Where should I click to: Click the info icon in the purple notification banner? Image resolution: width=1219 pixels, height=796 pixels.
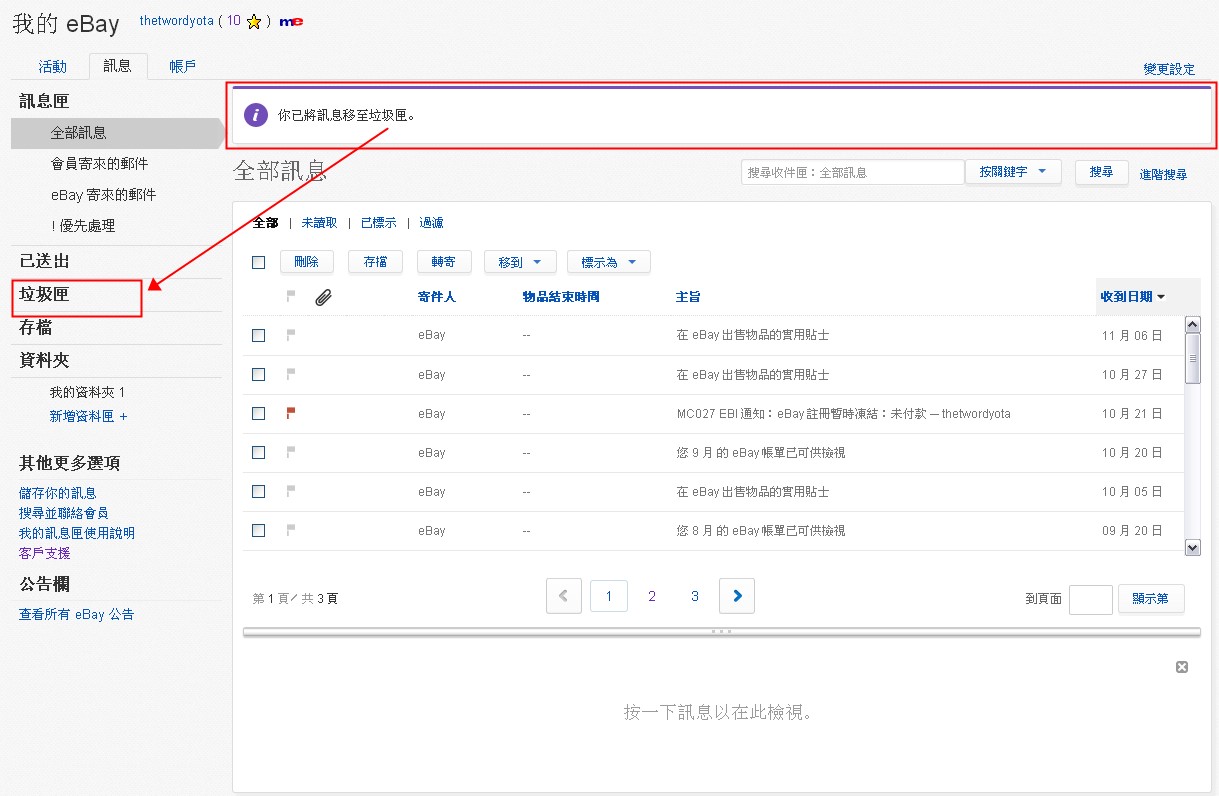[x=255, y=115]
